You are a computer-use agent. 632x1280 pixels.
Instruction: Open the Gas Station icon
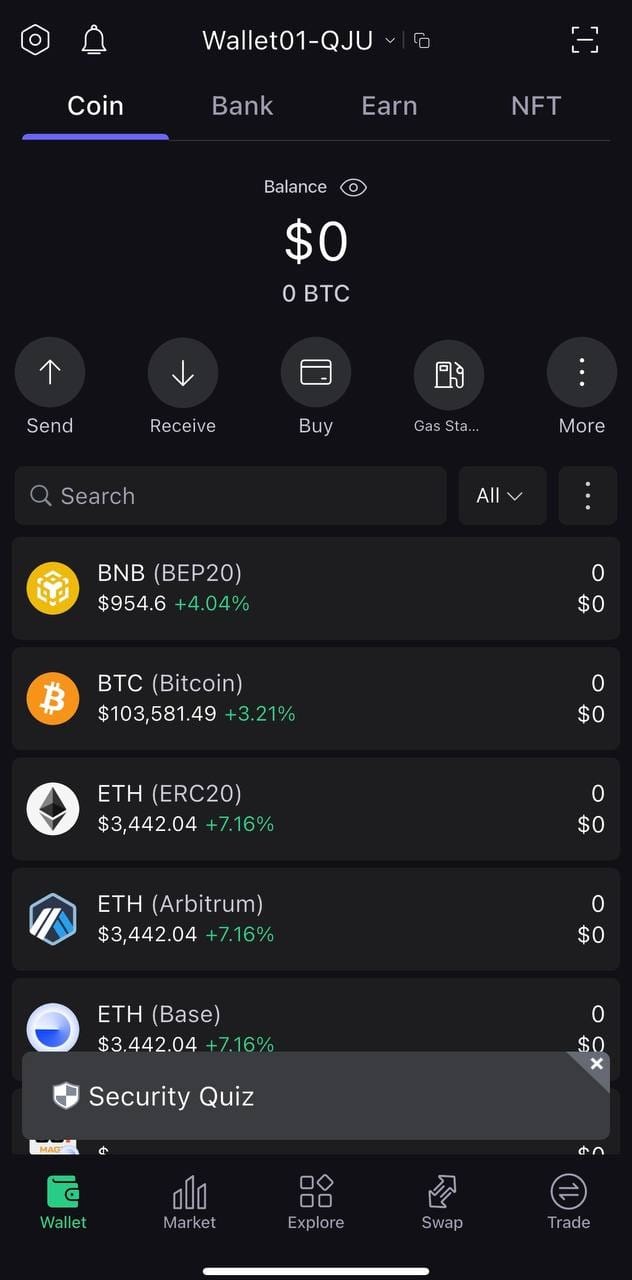point(449,373)
